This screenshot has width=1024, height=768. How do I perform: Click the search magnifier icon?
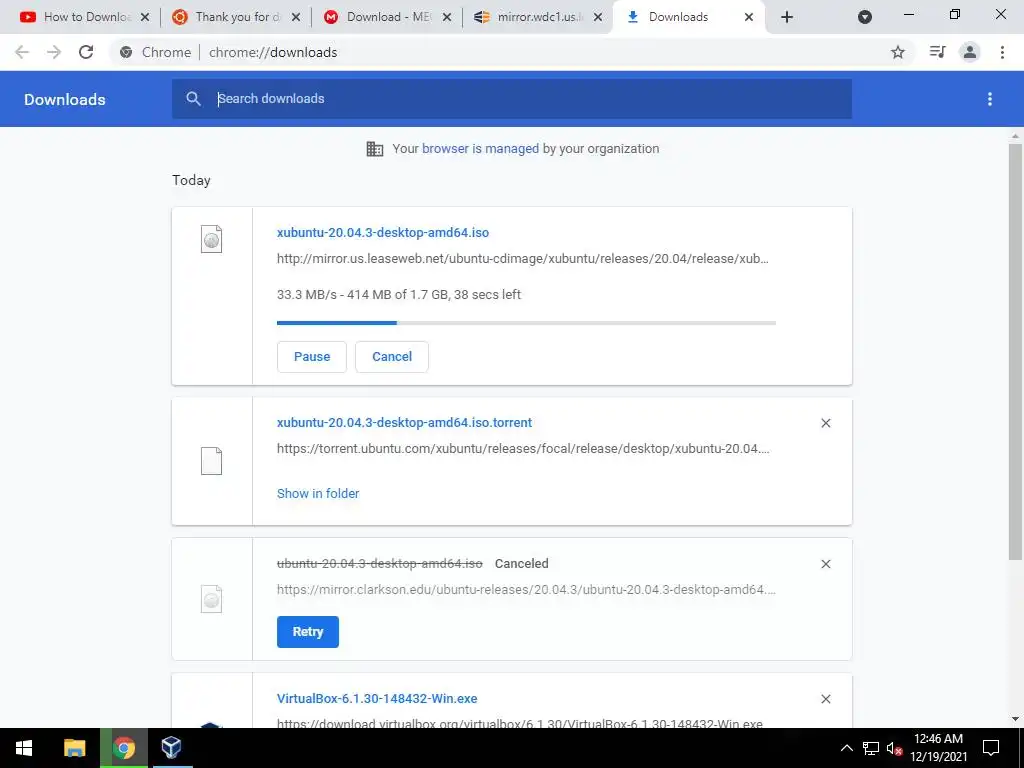coord(193,99)
